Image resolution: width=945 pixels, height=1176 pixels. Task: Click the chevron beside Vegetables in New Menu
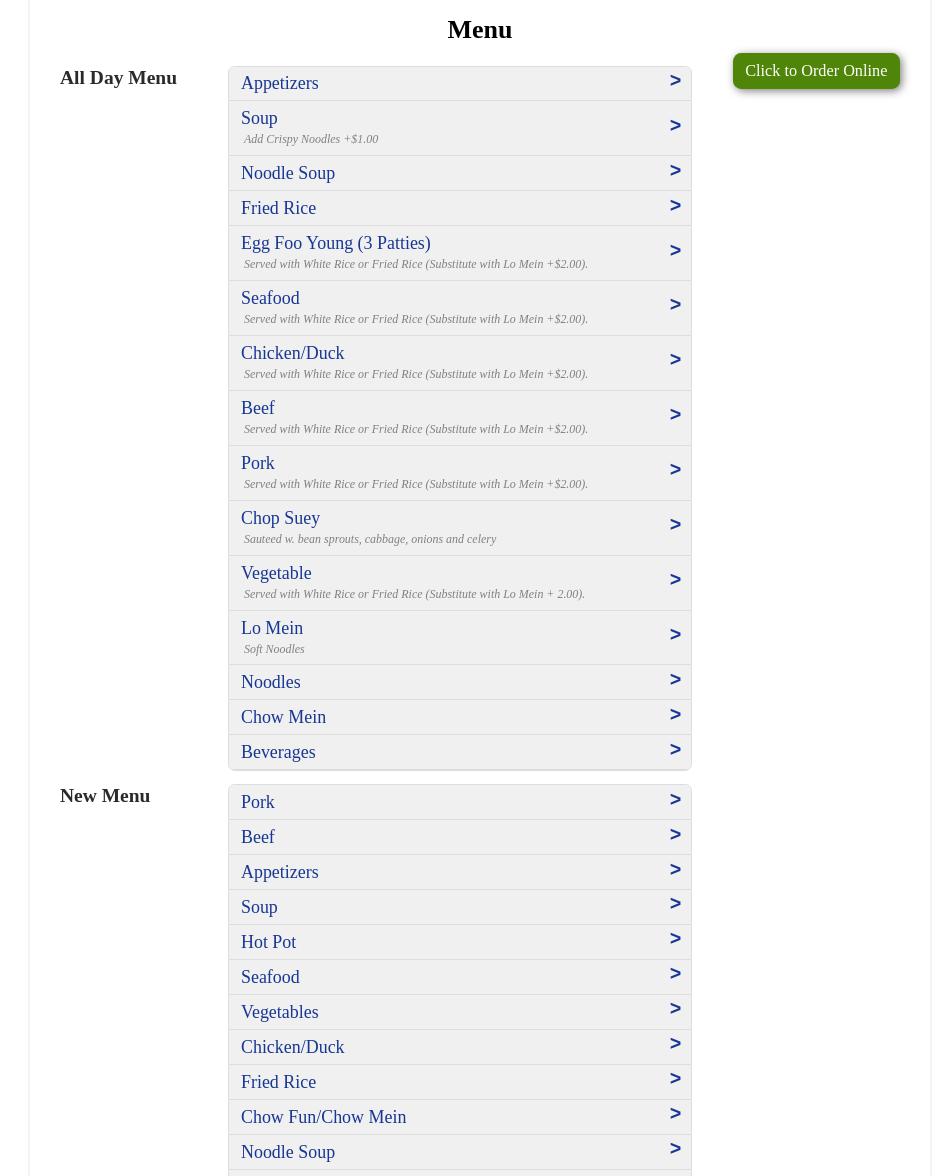click(675, 1009)
